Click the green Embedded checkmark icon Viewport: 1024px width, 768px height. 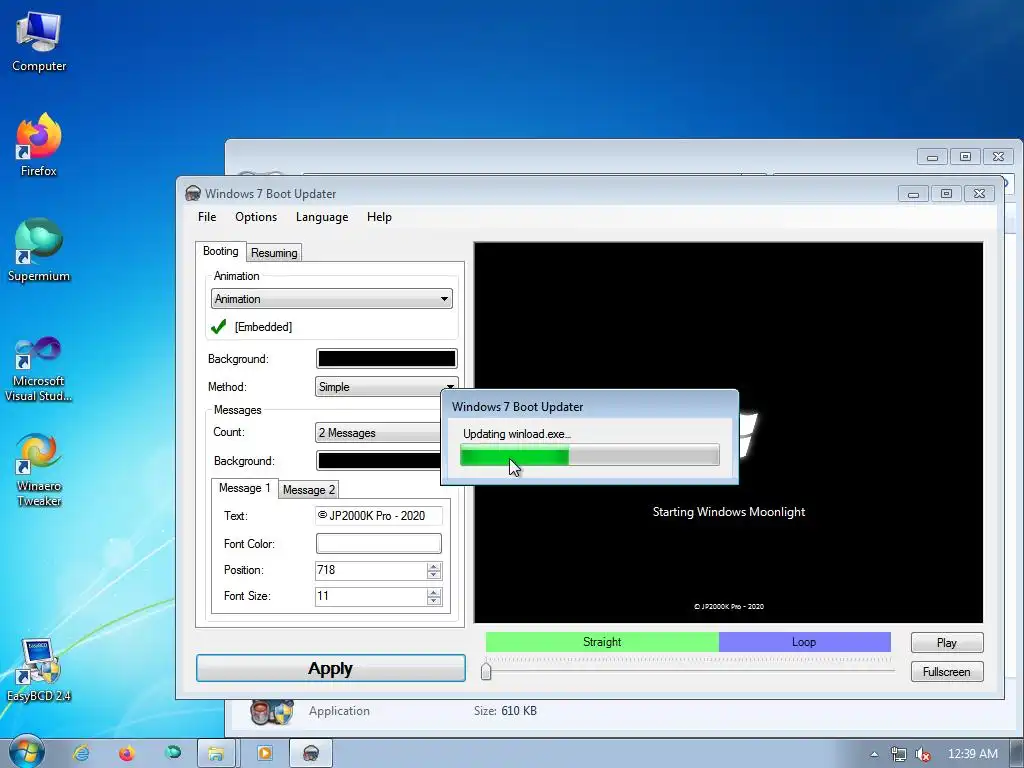(x=219, y=327)
